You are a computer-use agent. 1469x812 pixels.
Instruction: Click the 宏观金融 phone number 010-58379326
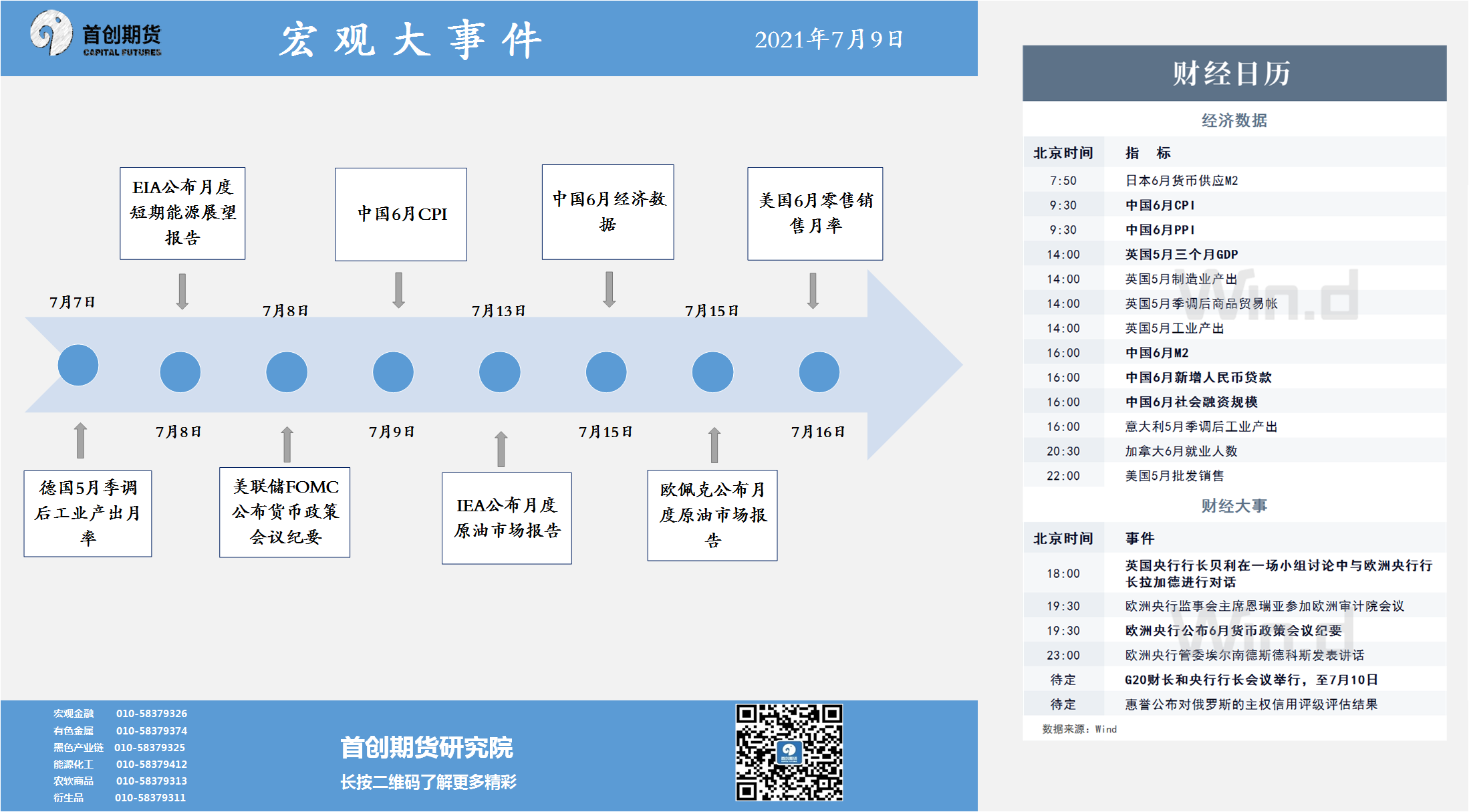(152, 714)
